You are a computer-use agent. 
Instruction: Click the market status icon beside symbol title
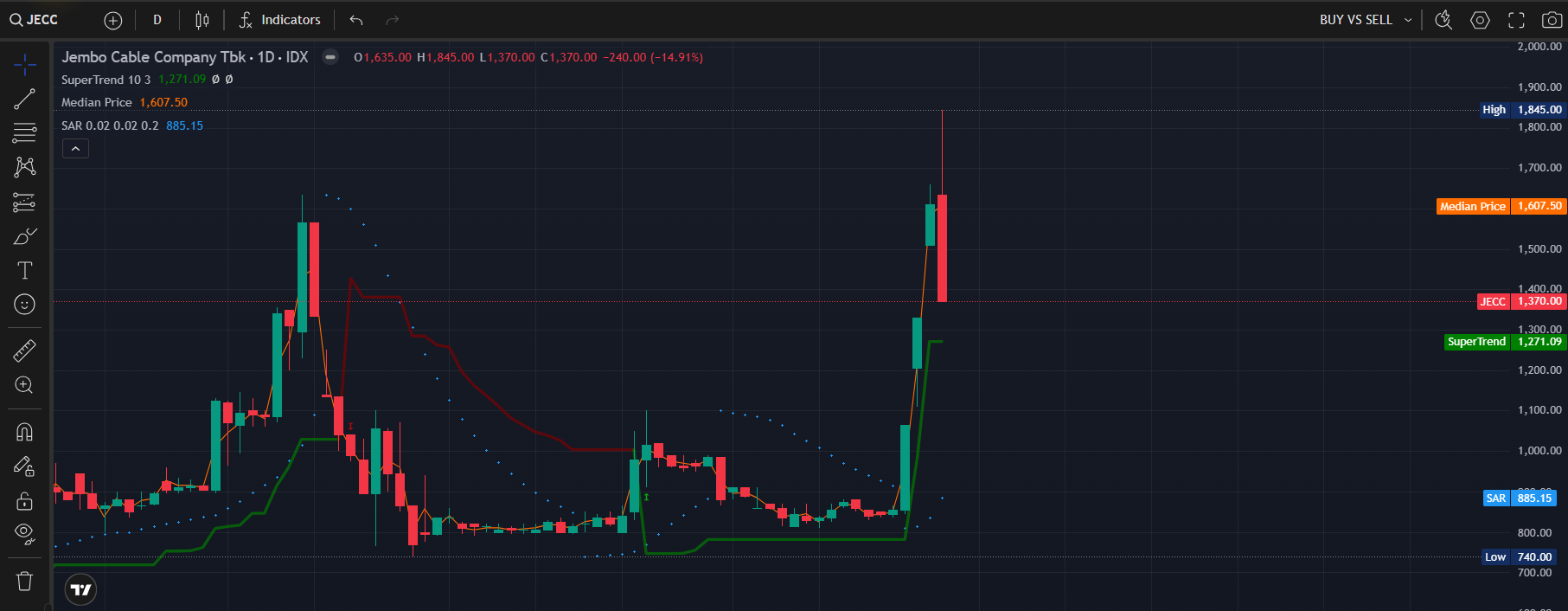[330, 57]
